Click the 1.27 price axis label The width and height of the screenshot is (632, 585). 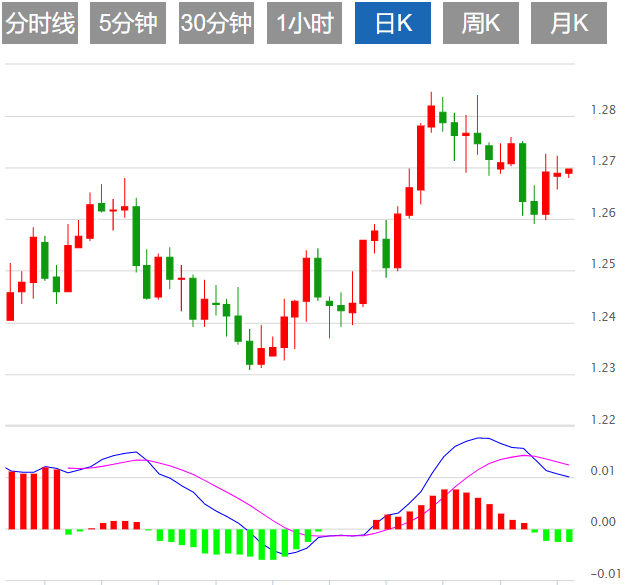point(603,161)
